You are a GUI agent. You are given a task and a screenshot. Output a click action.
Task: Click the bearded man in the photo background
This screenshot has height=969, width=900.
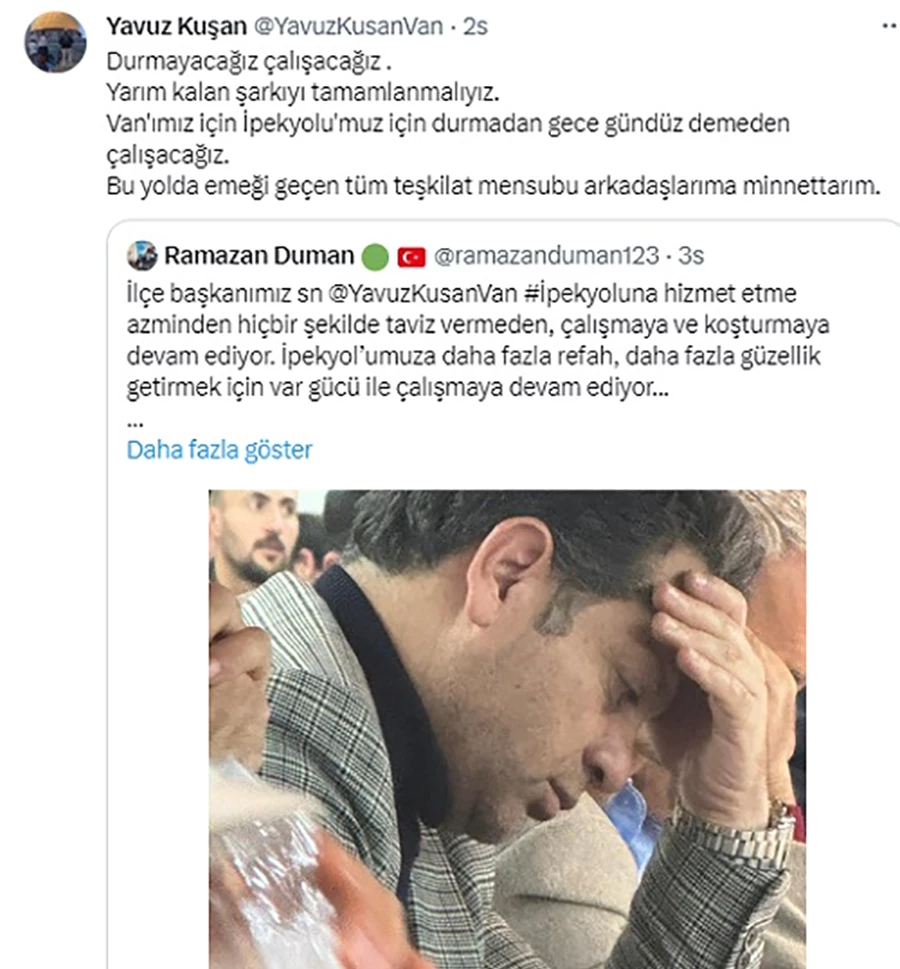click(x=253, y=536)
